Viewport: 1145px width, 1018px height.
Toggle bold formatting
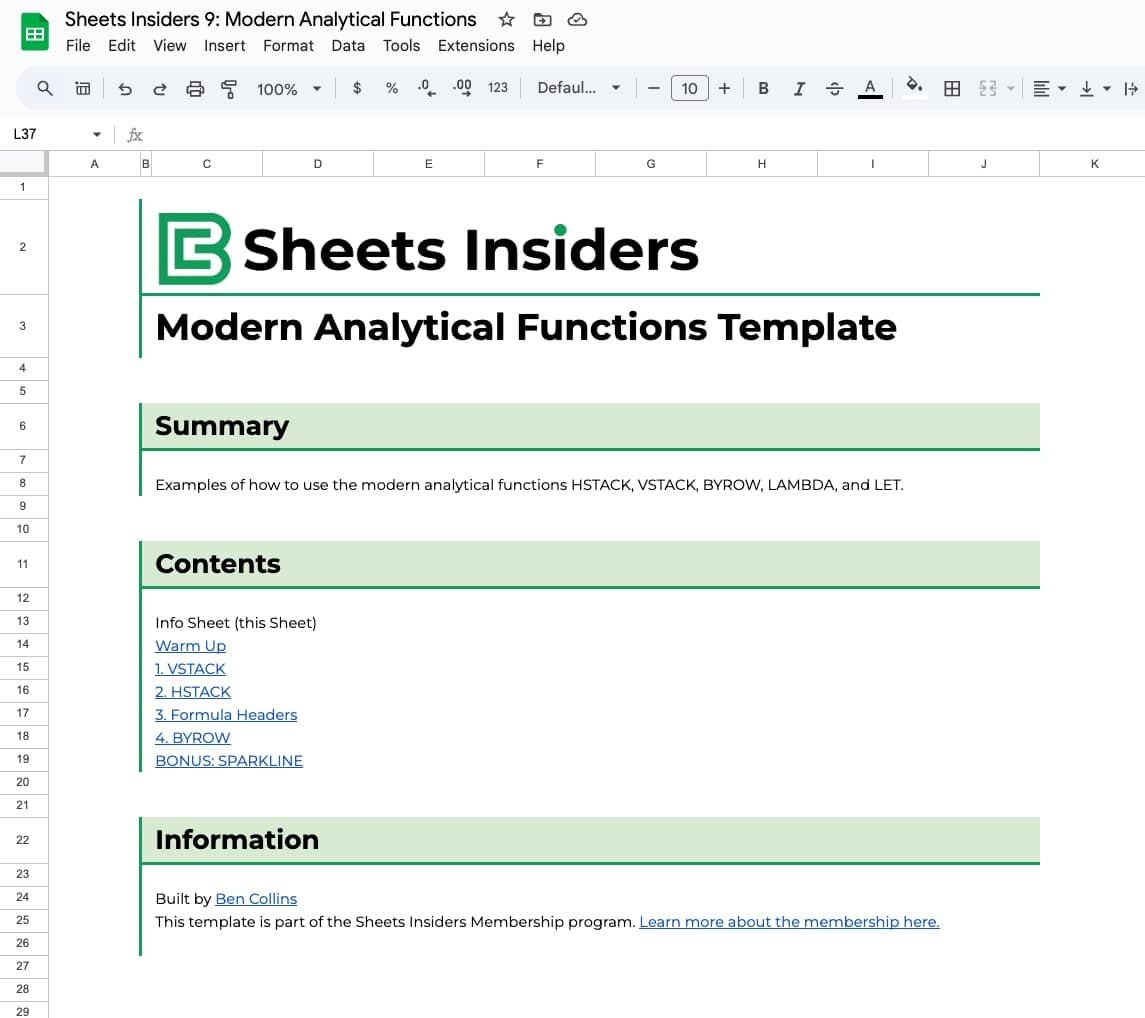pyautogui.click(x=763, y=88)
